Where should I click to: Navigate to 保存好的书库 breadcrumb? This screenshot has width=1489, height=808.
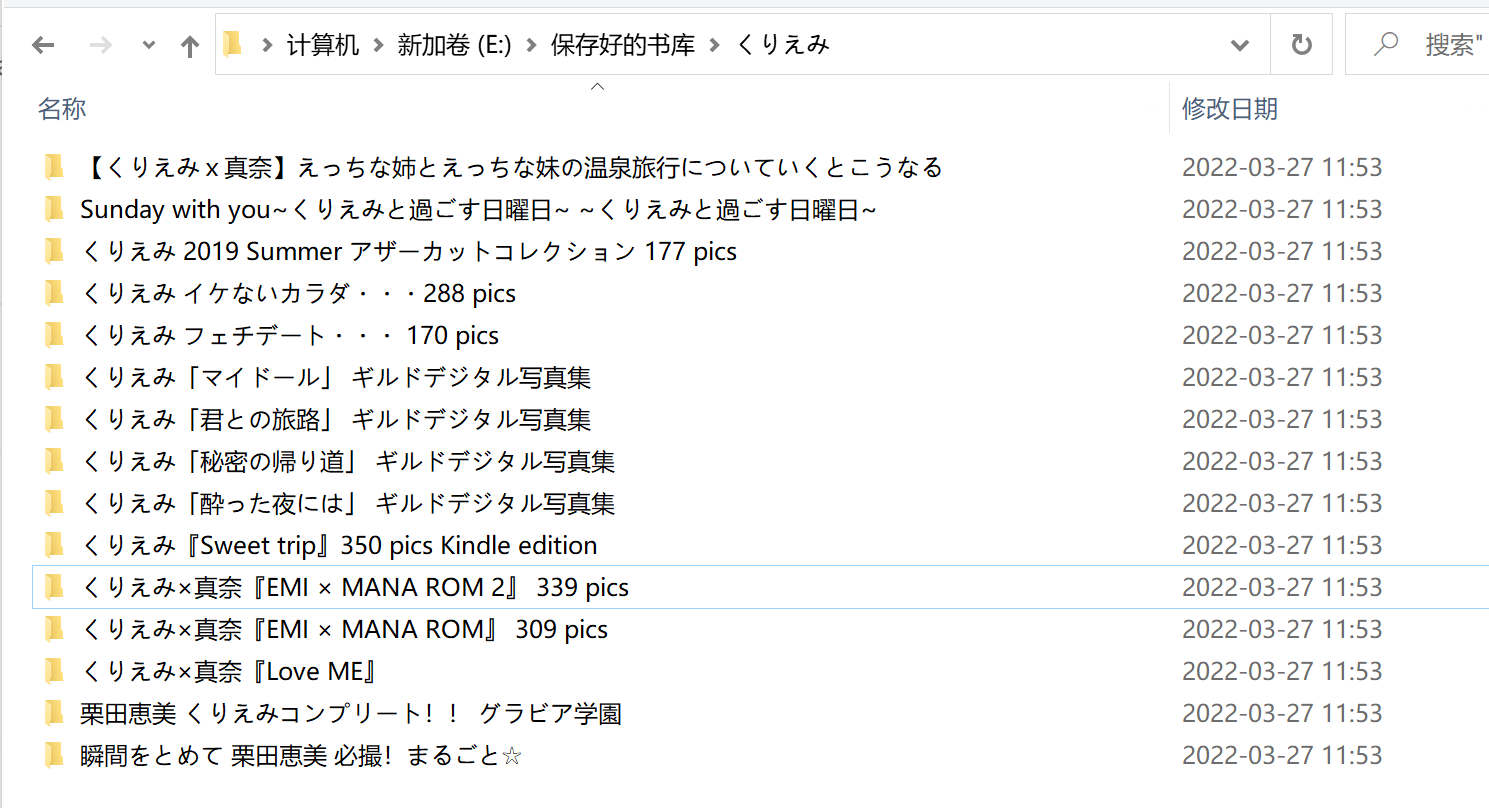pos(622,45)
